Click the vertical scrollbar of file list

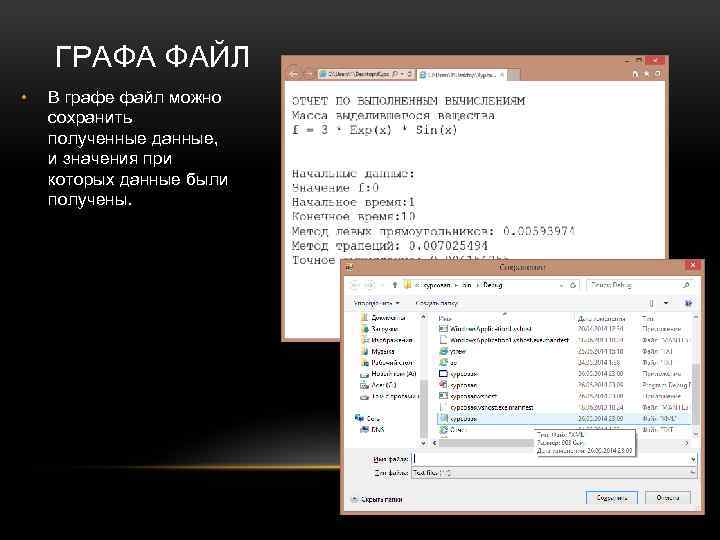click(x=696, y=395)
